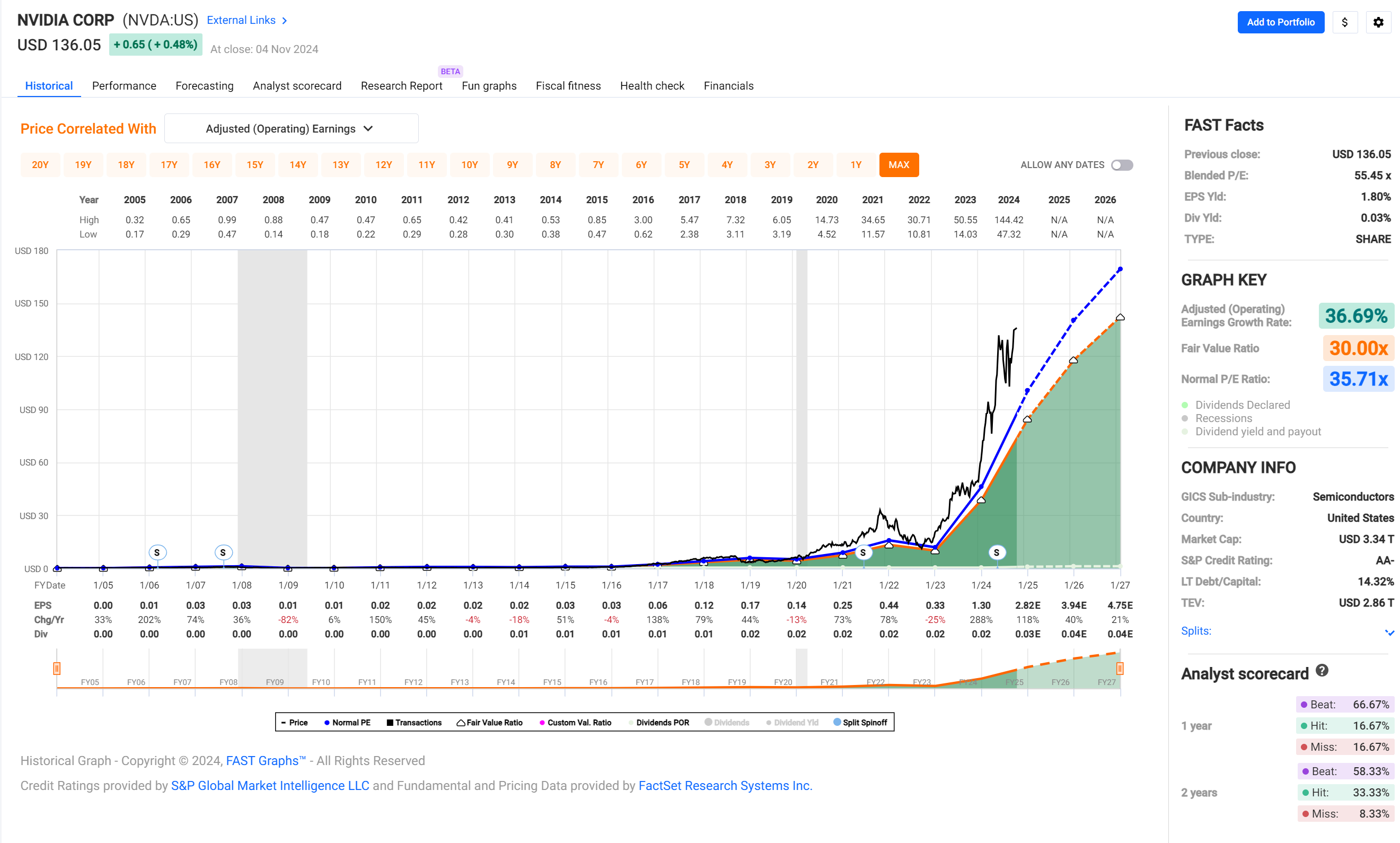Click the 1 year Beat 66.67% entry
The height and width of the screenshot is (843, 1400).
coord(1345,705)
